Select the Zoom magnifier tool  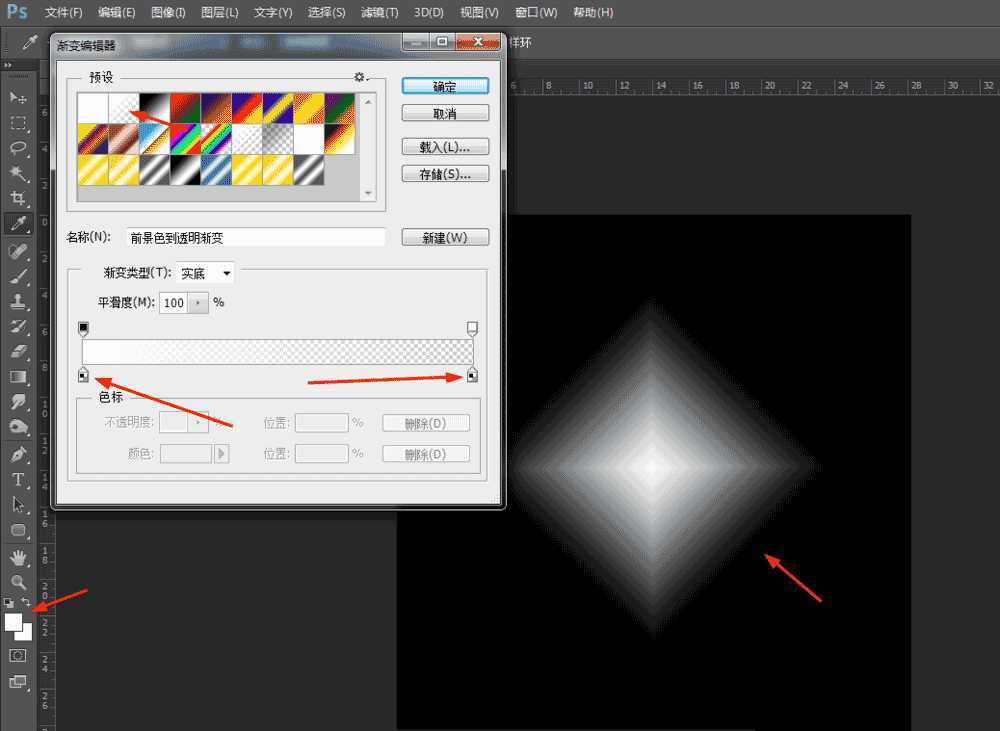[18, 581]
